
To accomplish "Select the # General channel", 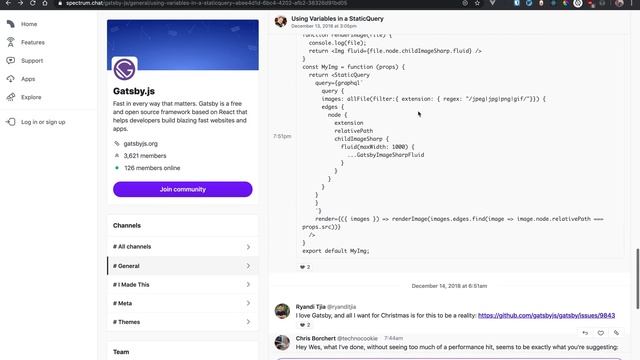I will [x=182, y=266].
